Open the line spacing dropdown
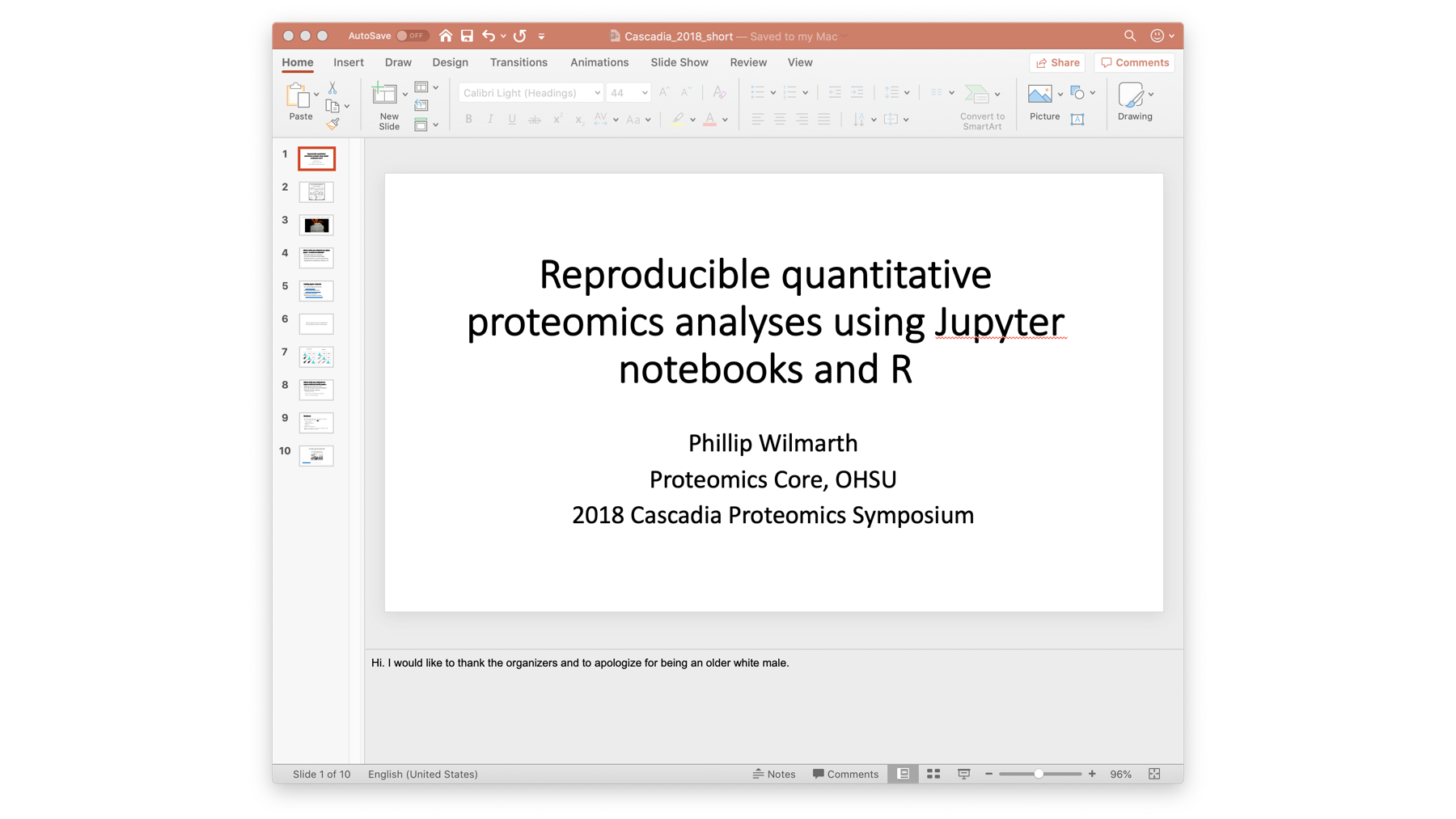This screenshot has width=1456, height=819. (907, 93)
